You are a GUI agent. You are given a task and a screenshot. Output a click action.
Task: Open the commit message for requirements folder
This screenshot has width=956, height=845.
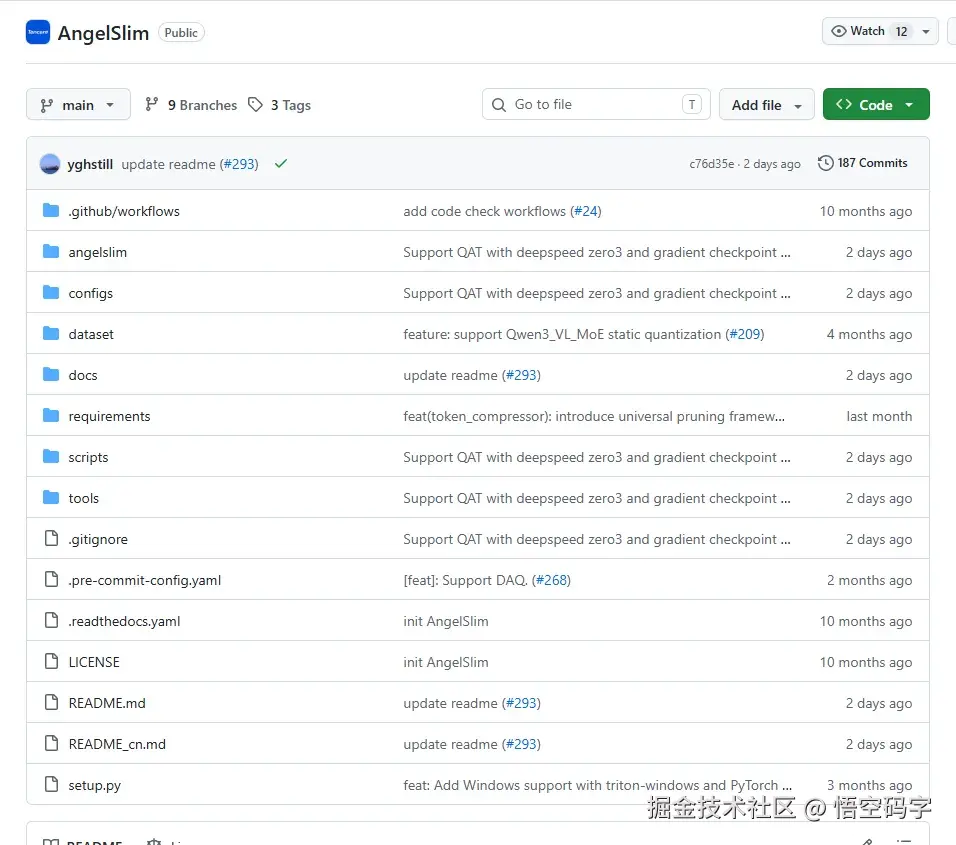[x=593, y=416]
